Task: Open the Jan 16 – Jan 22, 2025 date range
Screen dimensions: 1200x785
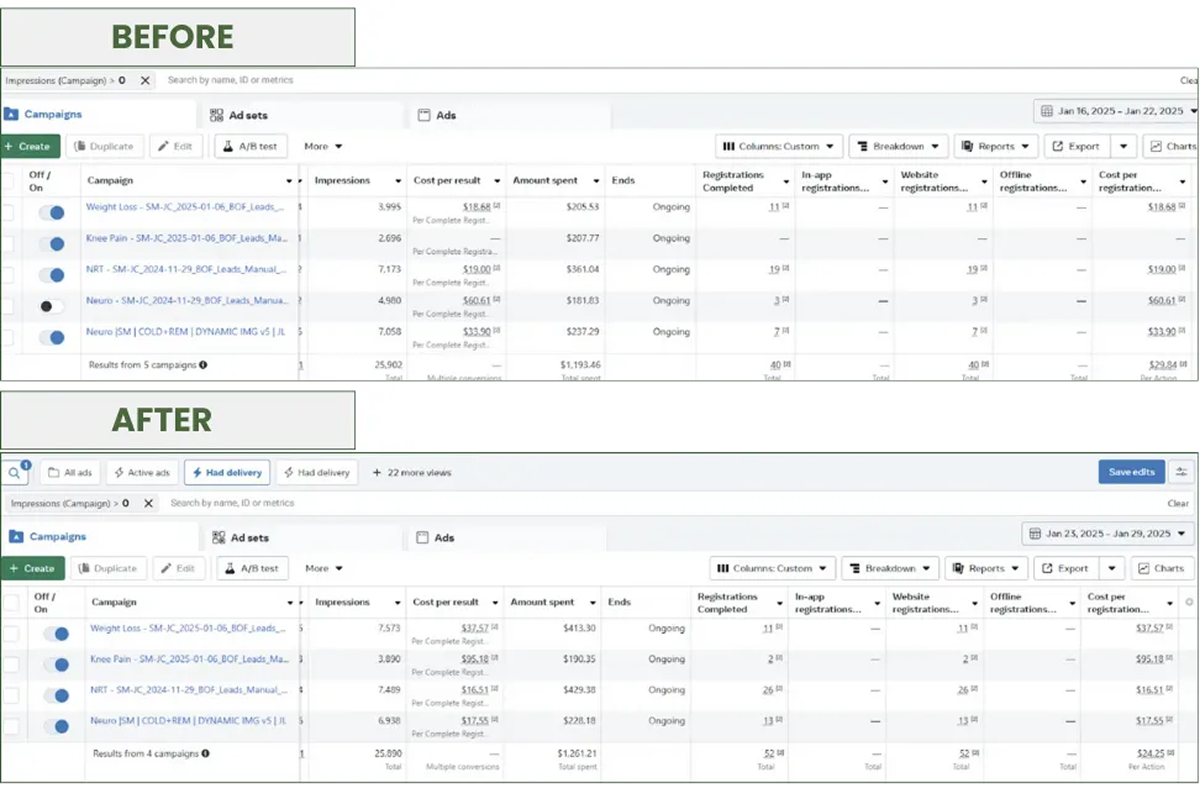Action: pos(1115,111)
